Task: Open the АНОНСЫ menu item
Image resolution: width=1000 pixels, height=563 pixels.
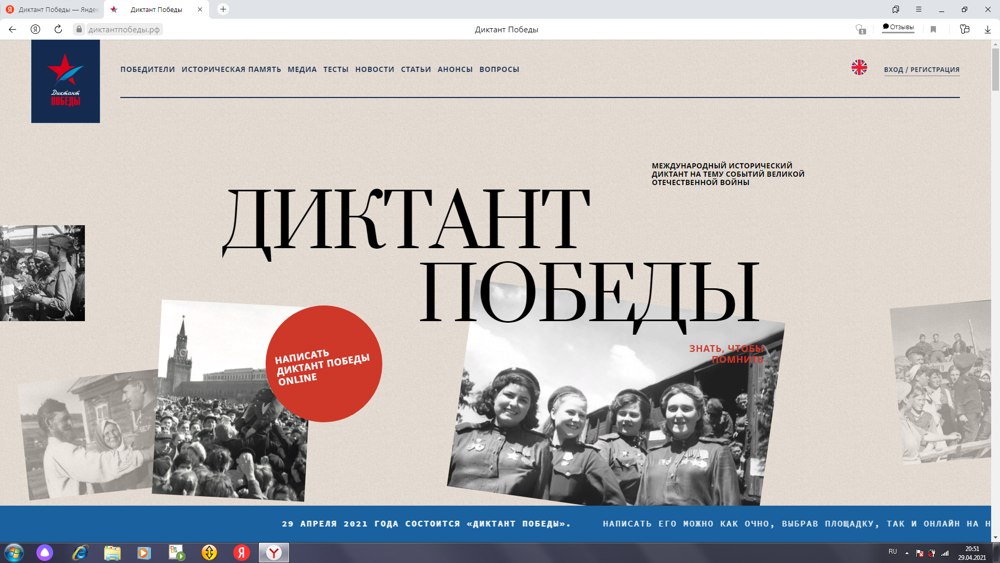Action: tap(455, 69)
